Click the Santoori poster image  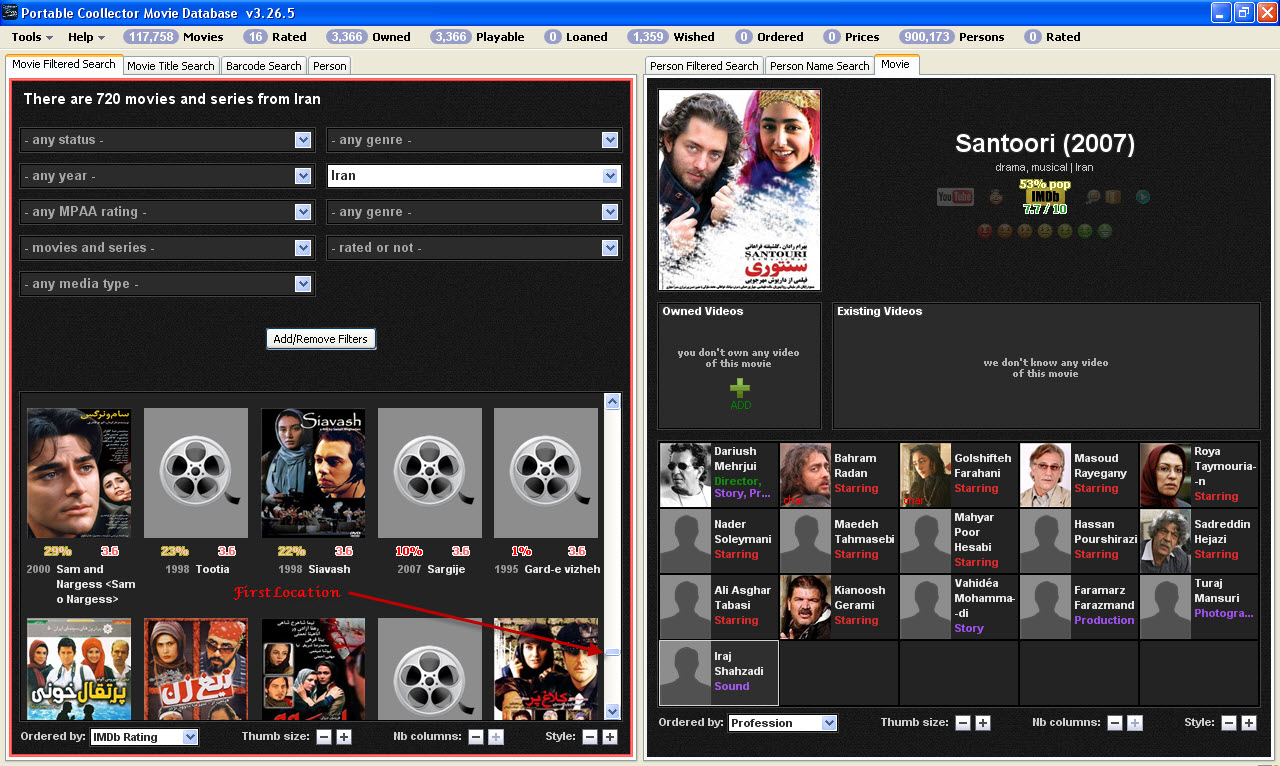tap(739, 190)
